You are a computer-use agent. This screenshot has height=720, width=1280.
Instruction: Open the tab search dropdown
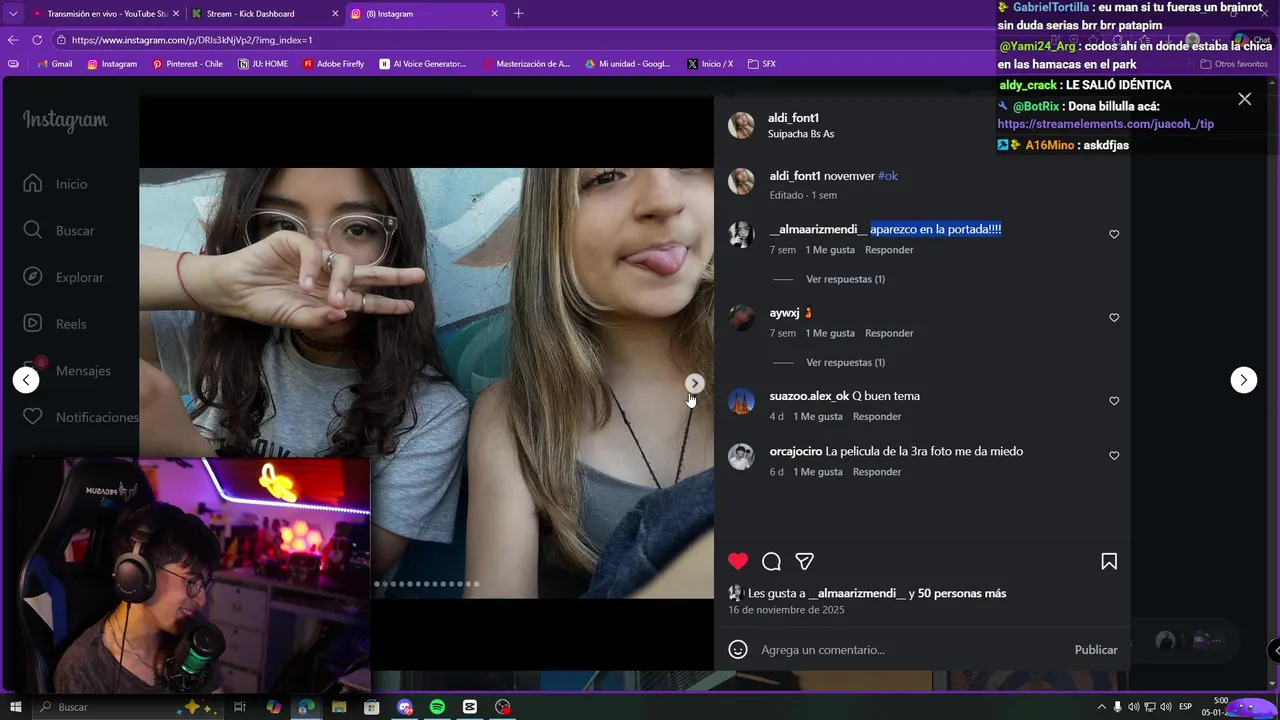(x=13, y=14)
